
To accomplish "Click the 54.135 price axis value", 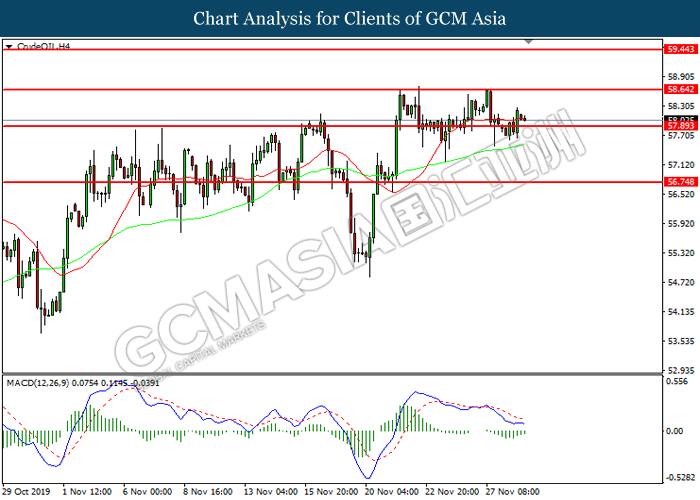I will click(681, 312).
